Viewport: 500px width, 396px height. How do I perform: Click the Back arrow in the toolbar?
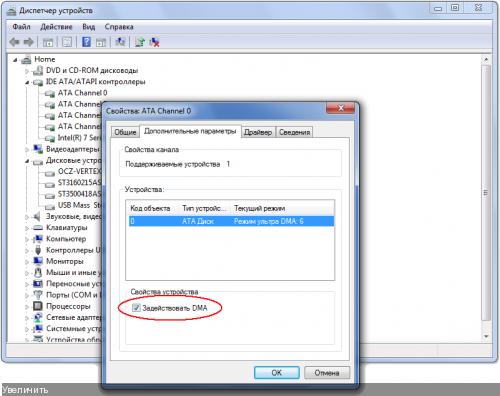pos(15,42)
